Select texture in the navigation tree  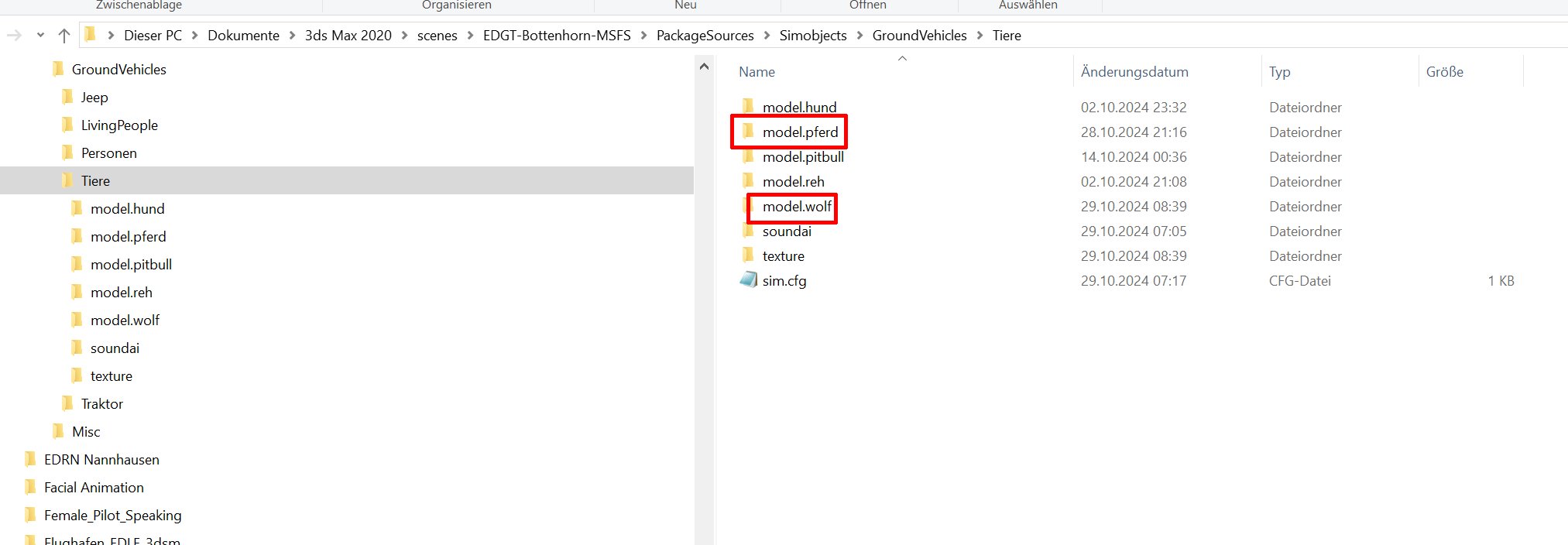(111, 376)
